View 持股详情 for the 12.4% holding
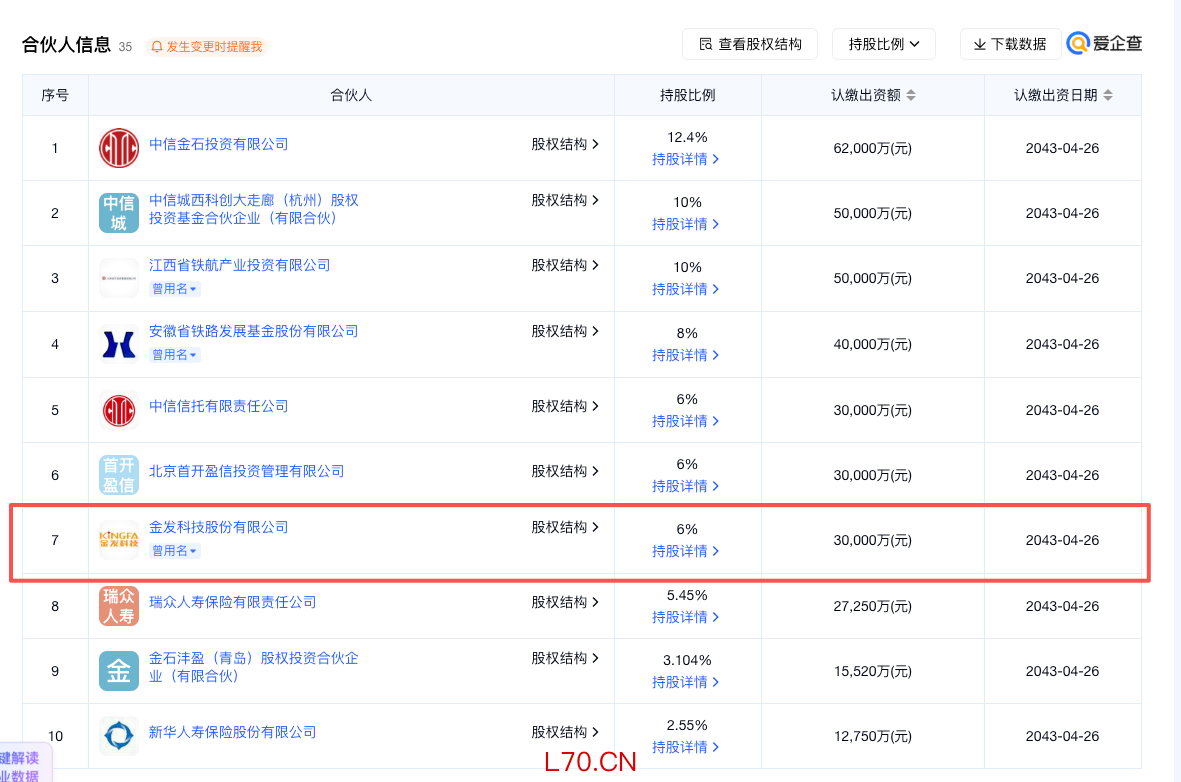Viewport: 1181px width, 782px height. coord(685,159)
